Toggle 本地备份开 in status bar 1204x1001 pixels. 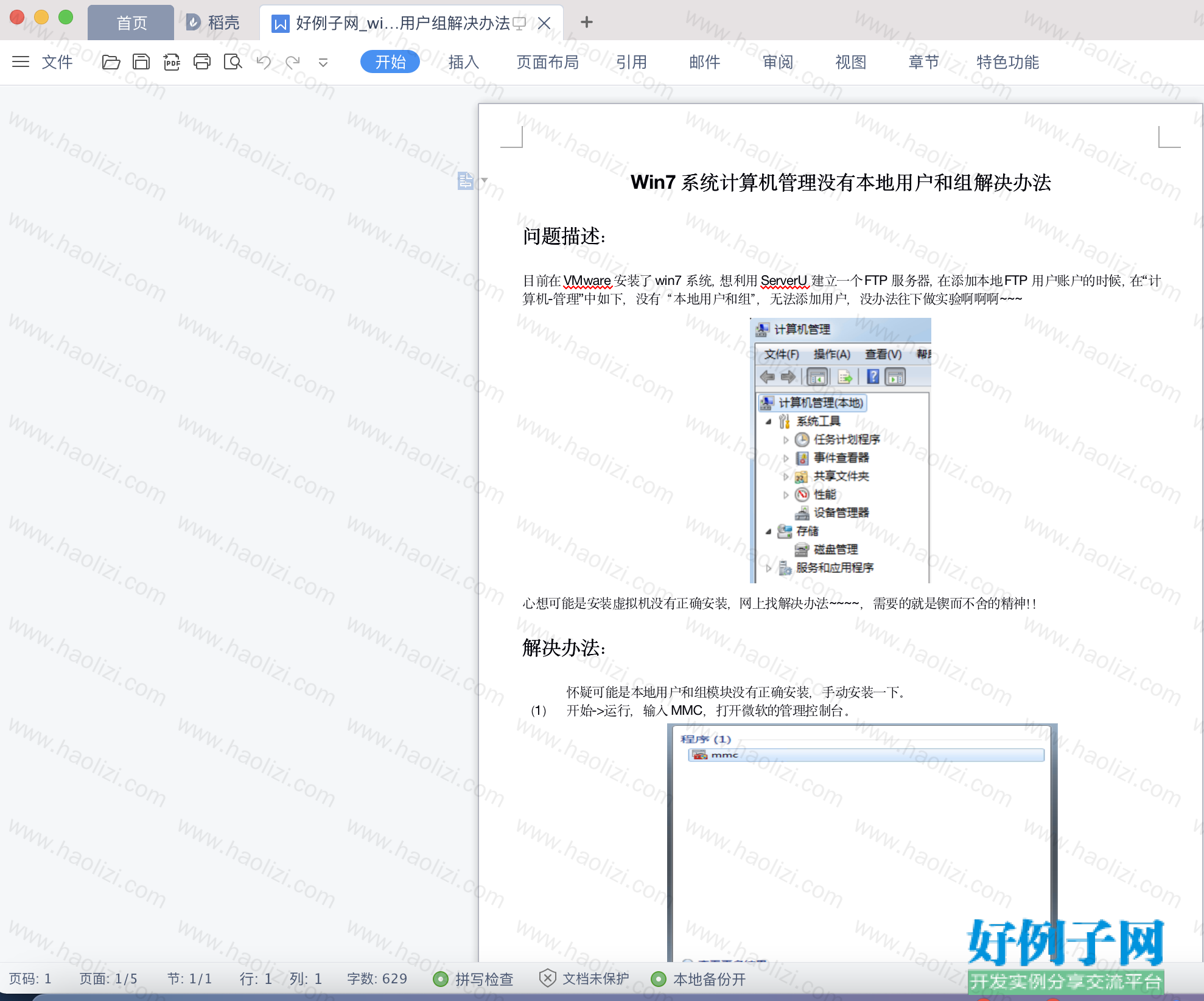pyautogui.click(x=698, y=979)
